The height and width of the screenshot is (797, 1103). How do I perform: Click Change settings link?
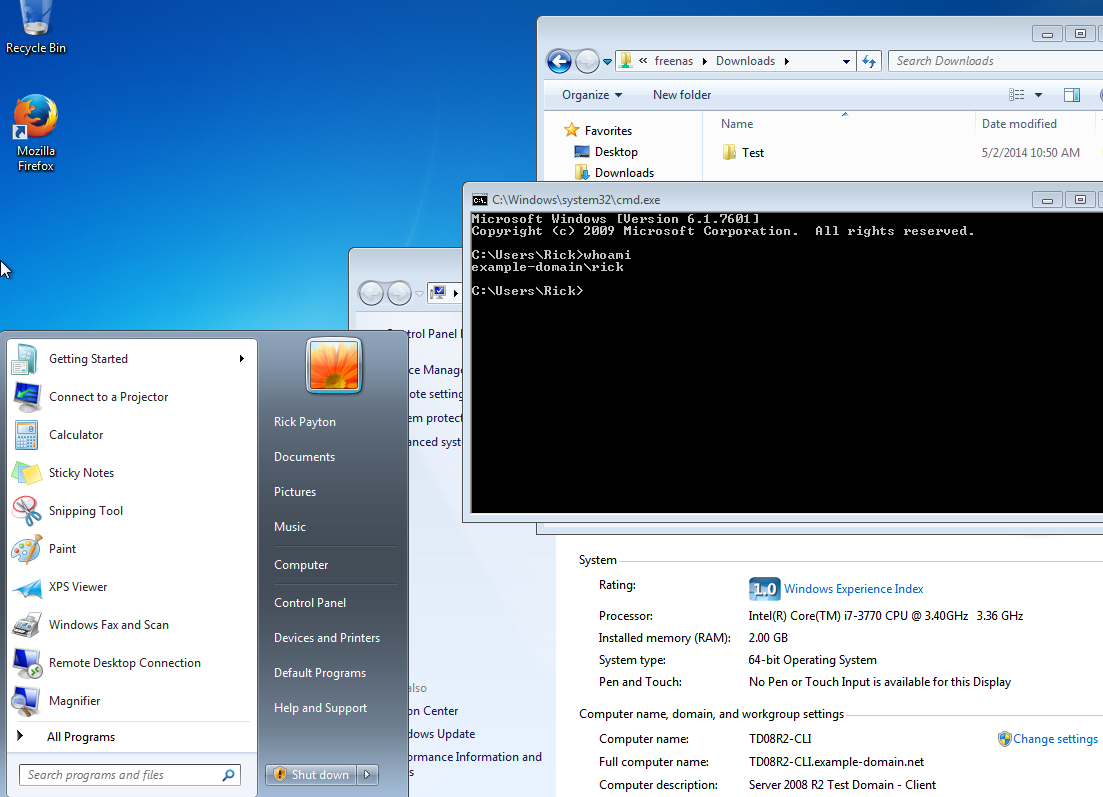click(x=1055, y=739)
